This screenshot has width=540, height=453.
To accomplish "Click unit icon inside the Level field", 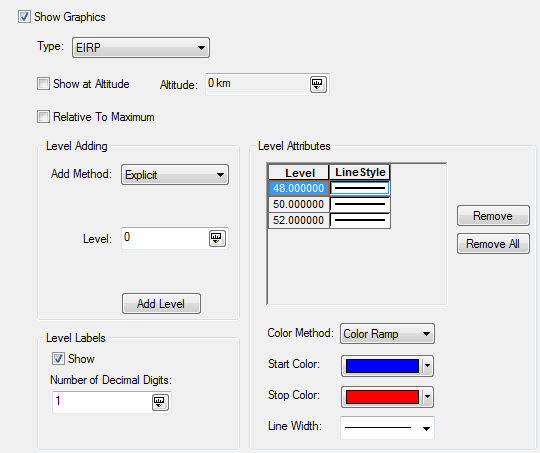I will click(217, 238).
